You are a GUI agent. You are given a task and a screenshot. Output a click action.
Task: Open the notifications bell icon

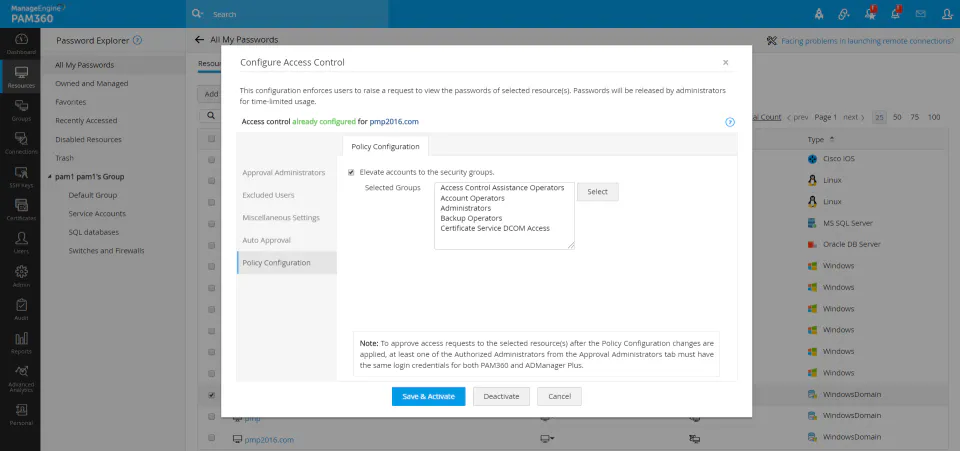tap(896, 13)
